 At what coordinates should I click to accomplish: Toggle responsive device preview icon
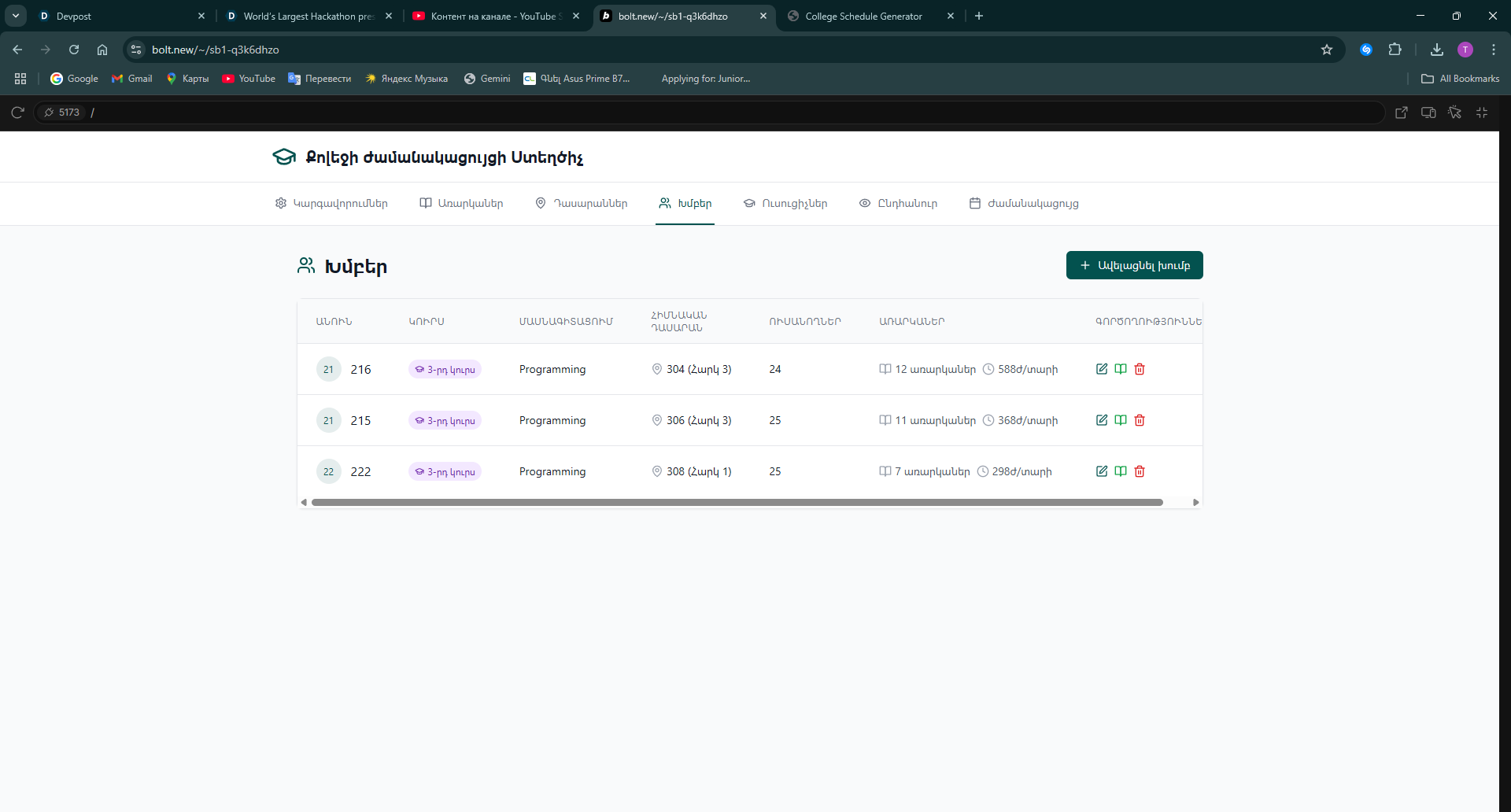tap(1428, 113)
